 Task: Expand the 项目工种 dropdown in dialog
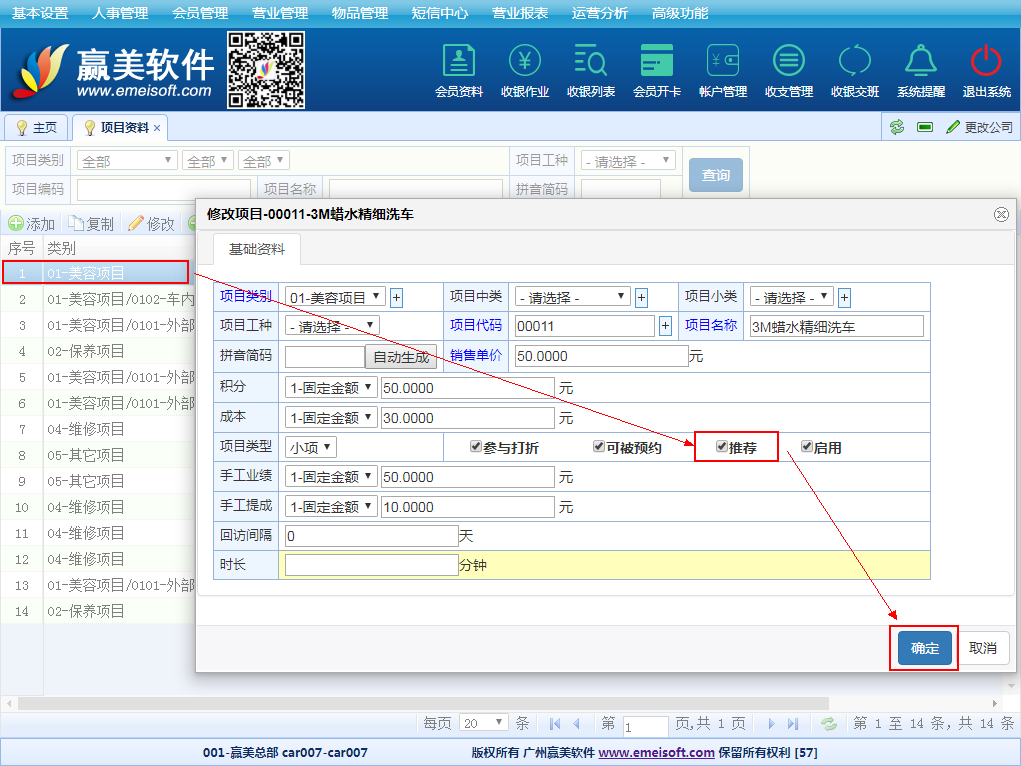pos(332,326)
